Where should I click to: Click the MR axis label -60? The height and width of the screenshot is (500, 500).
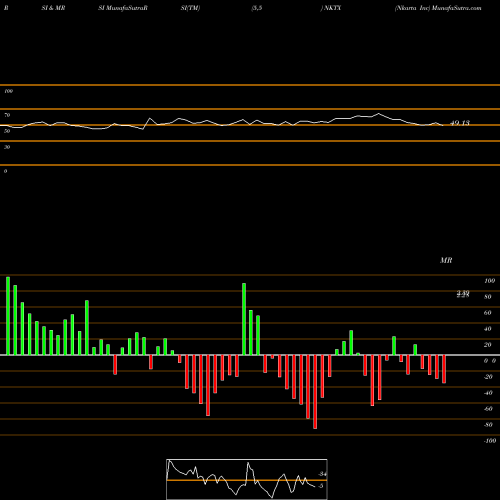pos(488,409)
